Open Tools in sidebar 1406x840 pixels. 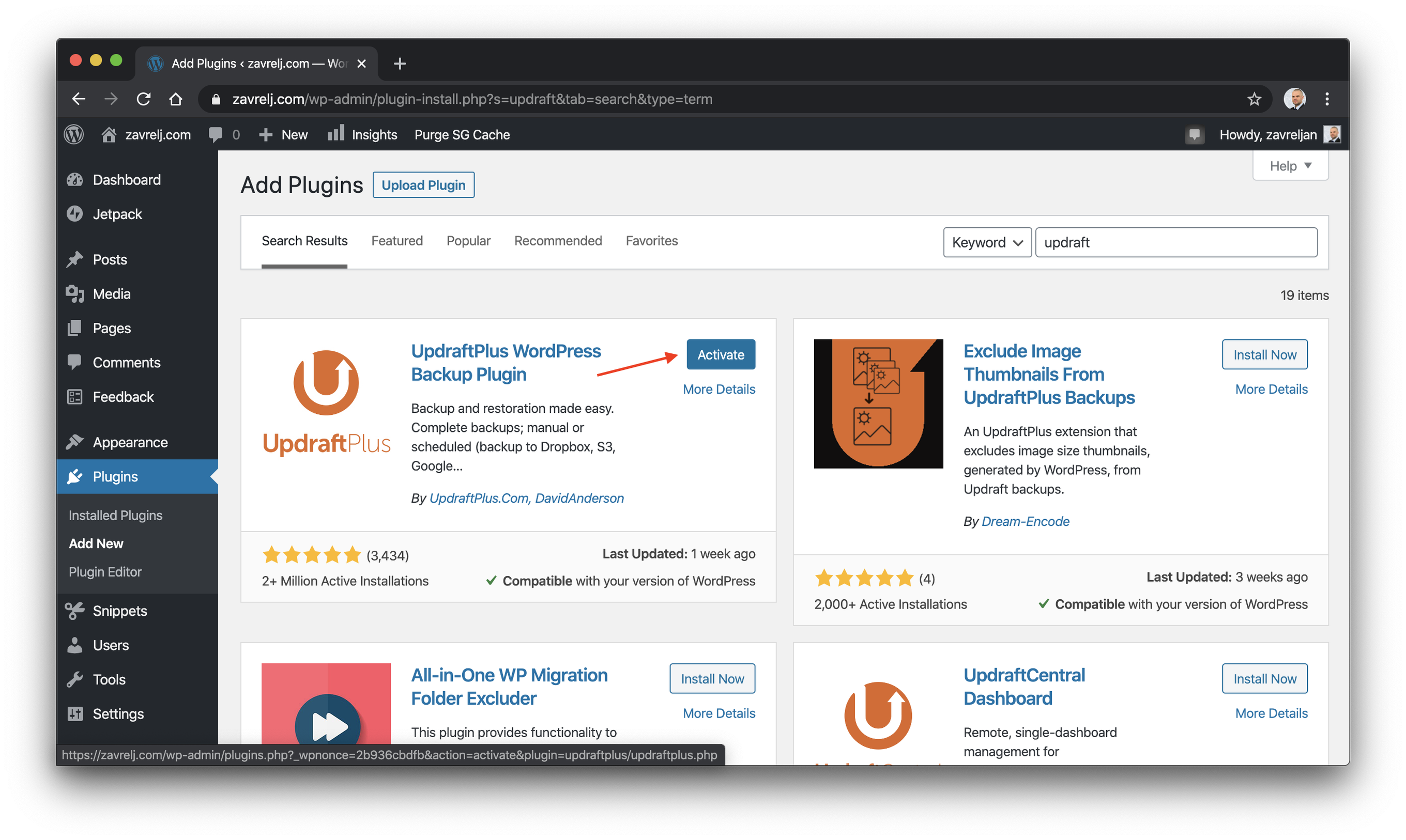(137, 679)
